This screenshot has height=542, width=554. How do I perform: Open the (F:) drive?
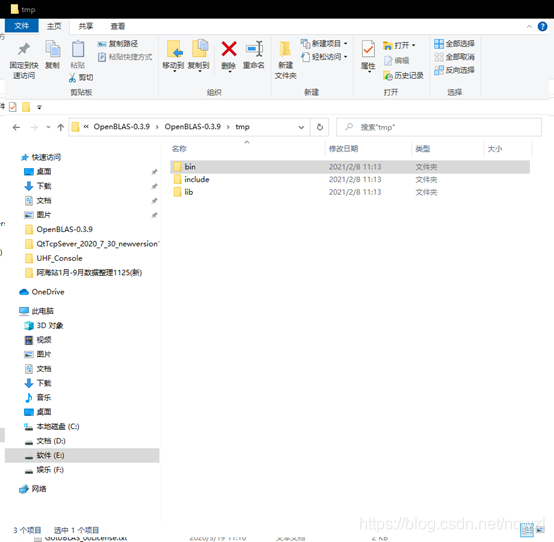(50, 470)
